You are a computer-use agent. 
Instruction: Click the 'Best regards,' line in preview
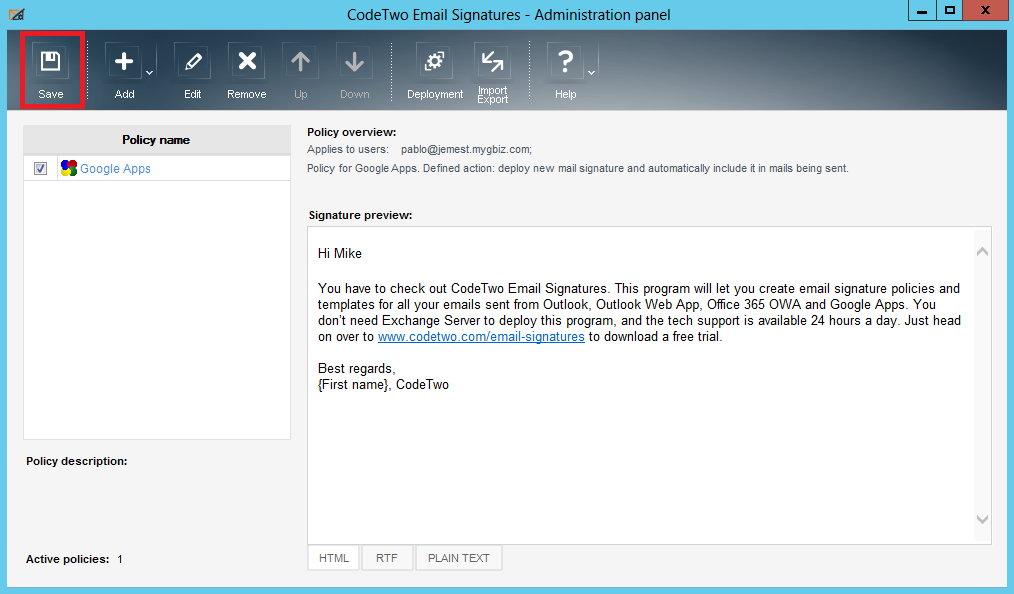click(356, 368)
